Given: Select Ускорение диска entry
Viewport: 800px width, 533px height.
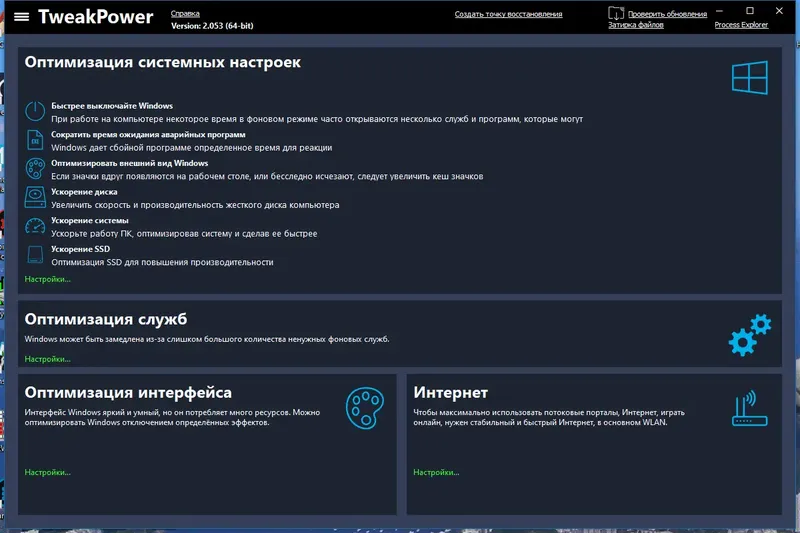Looking at the screenshot, I should tap(84, 192).
